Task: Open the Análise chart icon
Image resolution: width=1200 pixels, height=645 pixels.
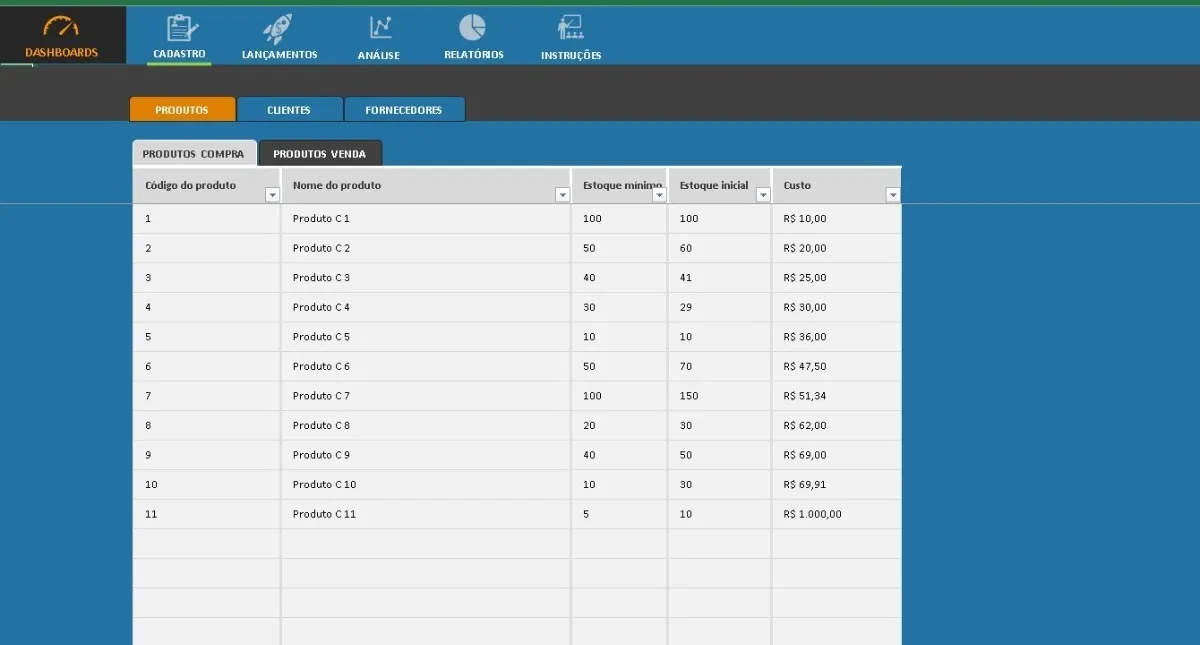Action: click(380, 28)
